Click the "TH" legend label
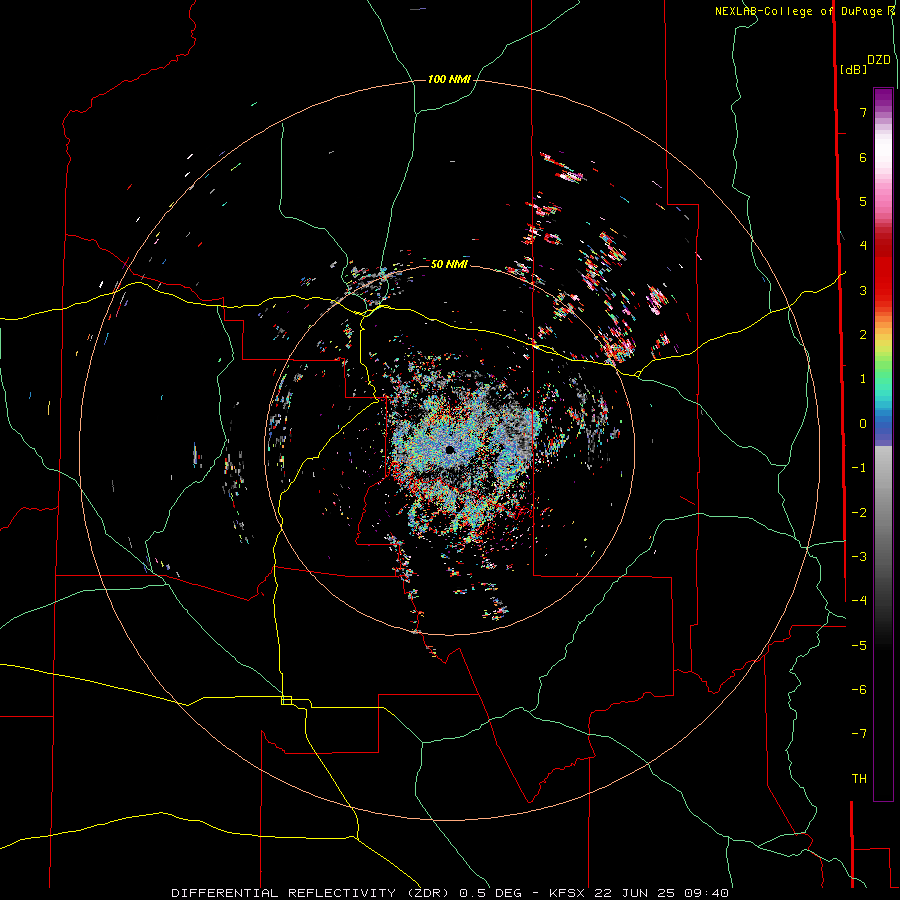The width and height of the screenshot is (900, 900). point(859,779)
